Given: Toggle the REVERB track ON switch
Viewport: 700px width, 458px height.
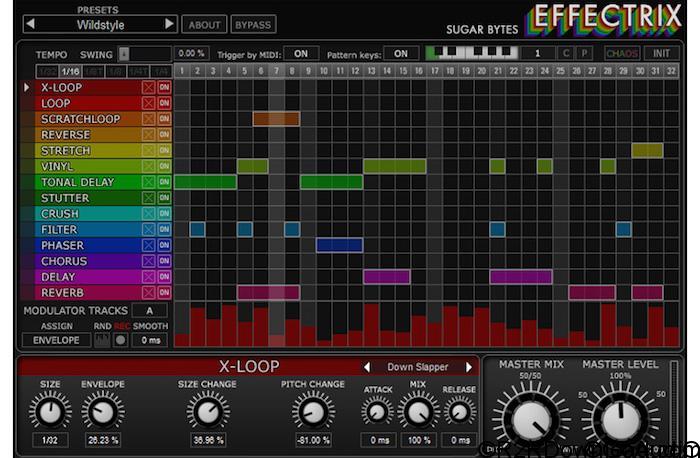Looking at the screenshot, I should point(164,293).
